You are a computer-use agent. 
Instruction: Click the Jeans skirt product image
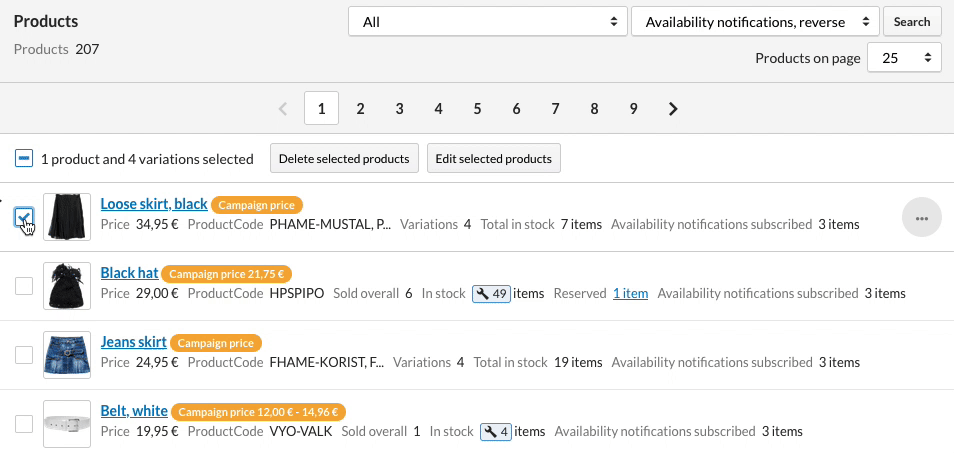(67, 355)
